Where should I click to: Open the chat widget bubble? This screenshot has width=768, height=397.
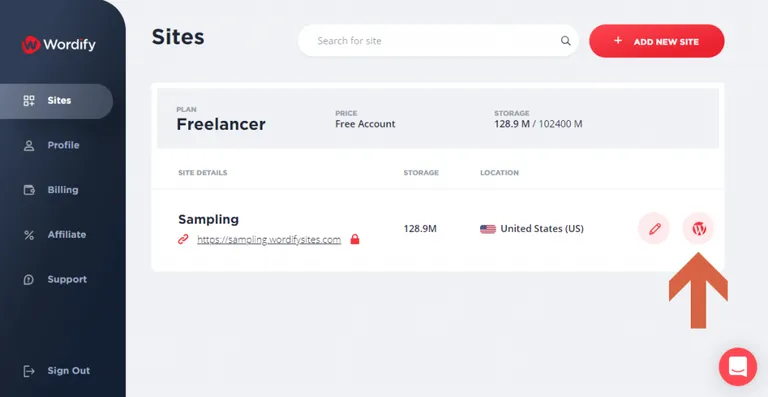click(738, 367)
